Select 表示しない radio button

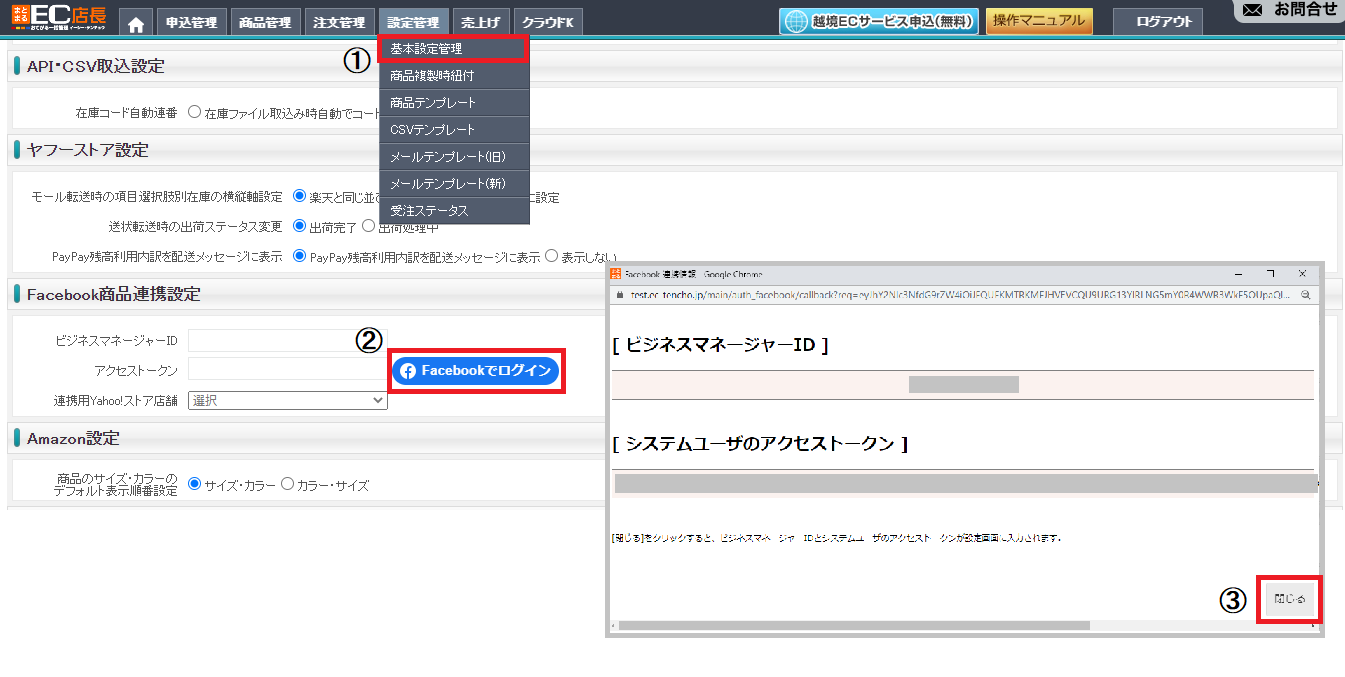pyautogui.click(x=550, y=256)
